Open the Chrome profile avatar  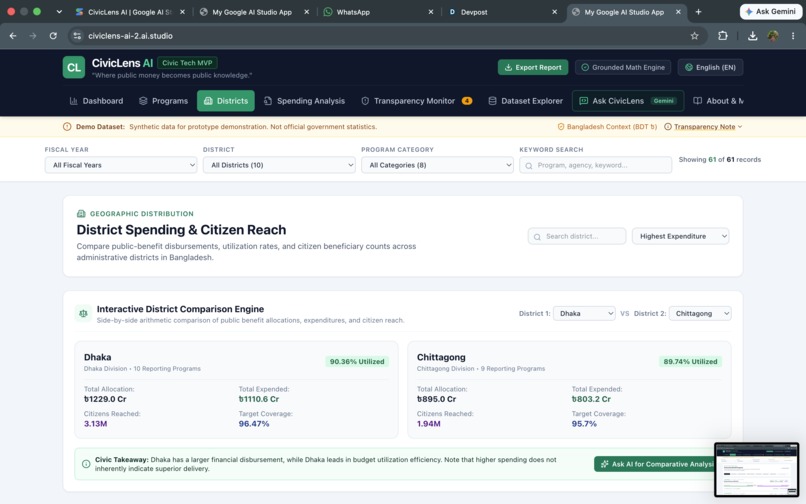point(773,35)
